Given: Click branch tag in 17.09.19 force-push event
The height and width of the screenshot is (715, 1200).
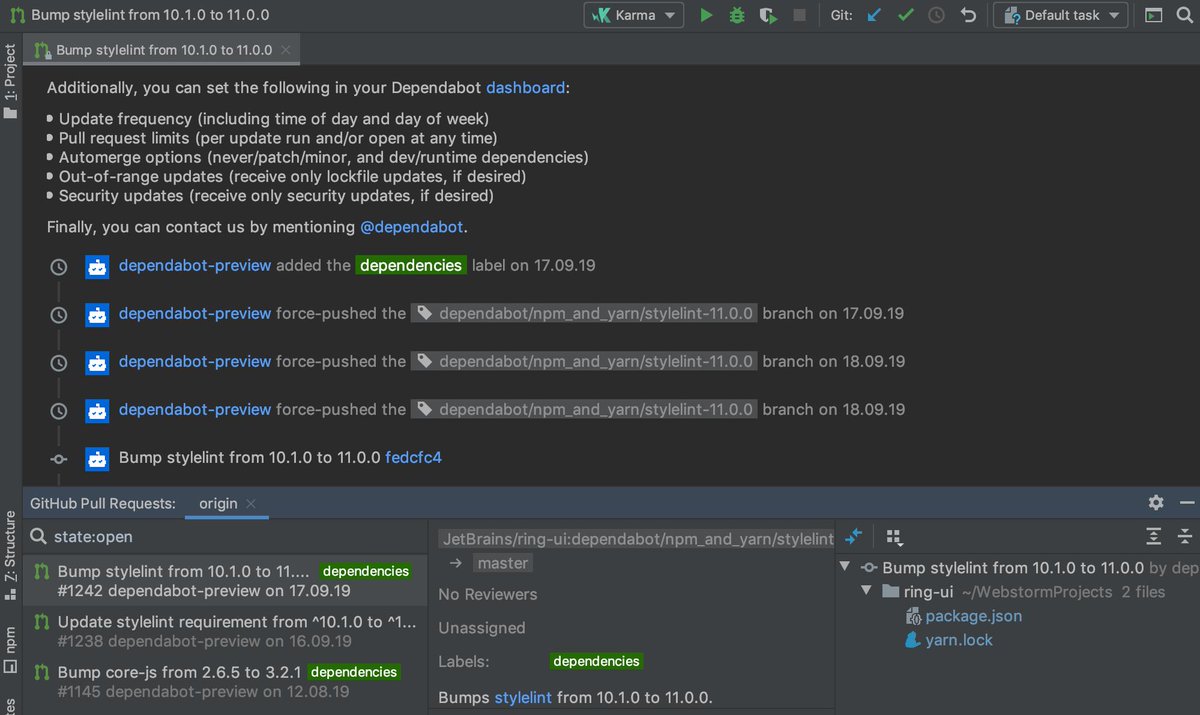Looking at the screenshot, I should point(585,314).
